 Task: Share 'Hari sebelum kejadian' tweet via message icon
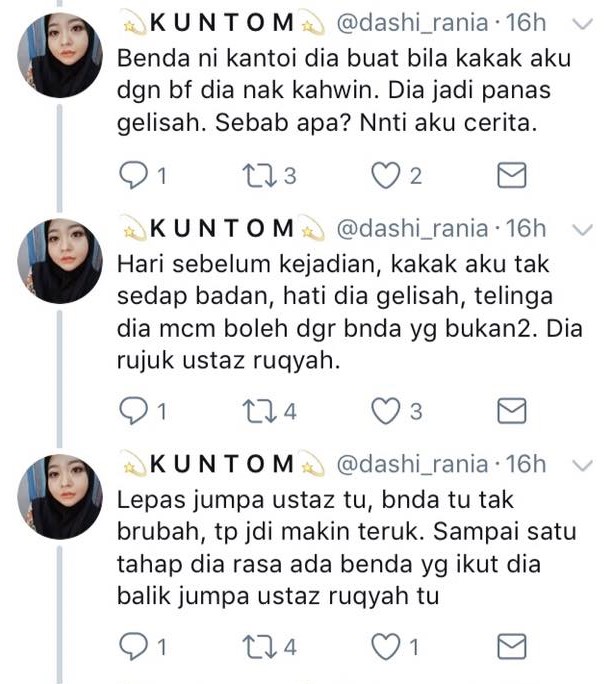point(512,411)
